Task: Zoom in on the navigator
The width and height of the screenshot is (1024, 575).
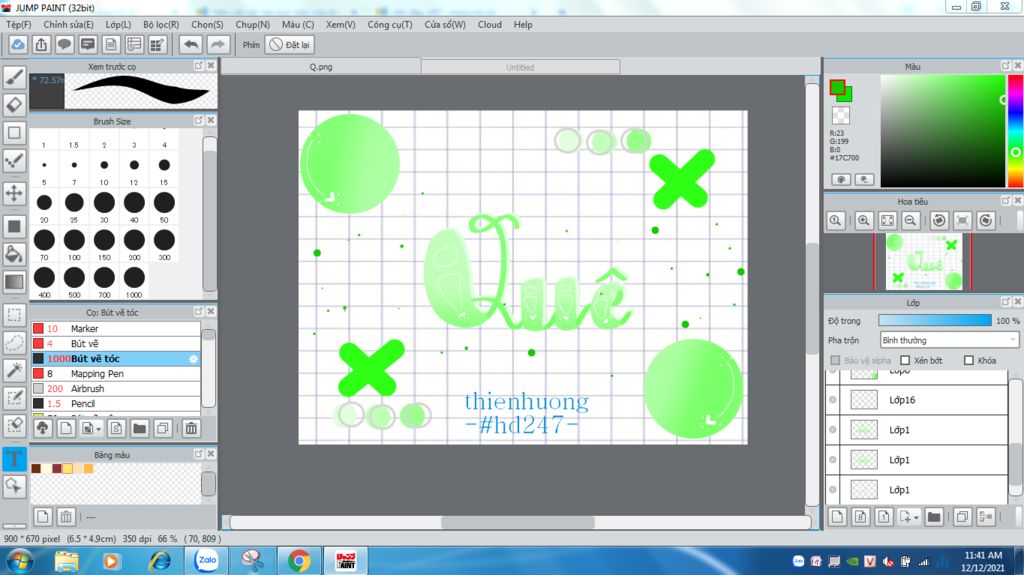Action: 863,221
